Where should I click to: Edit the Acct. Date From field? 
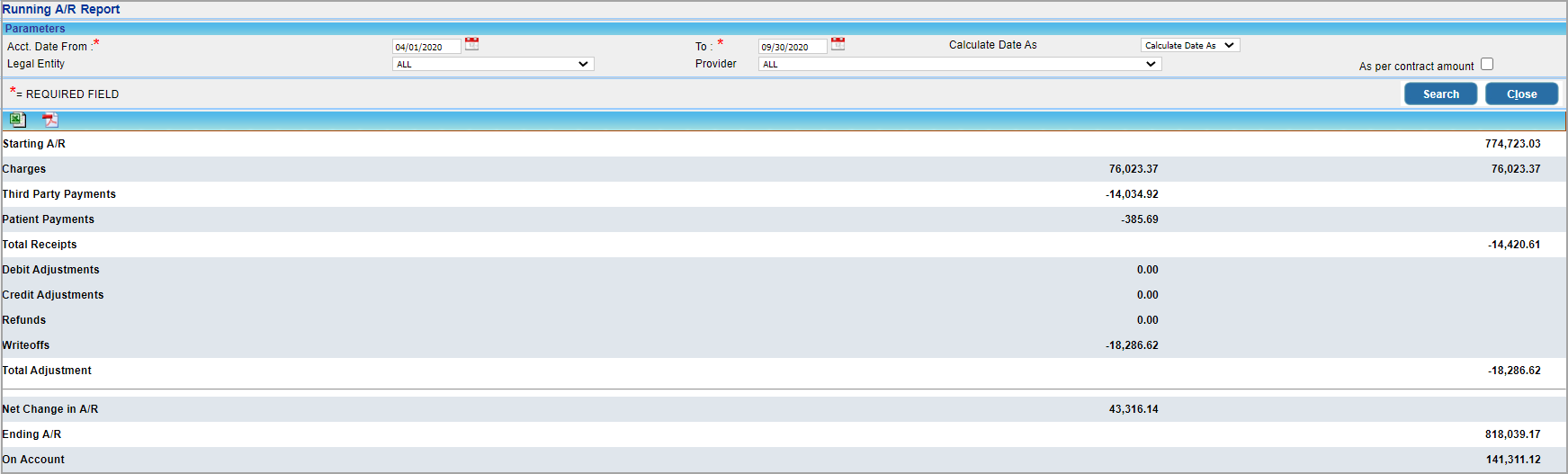[426, 47]
